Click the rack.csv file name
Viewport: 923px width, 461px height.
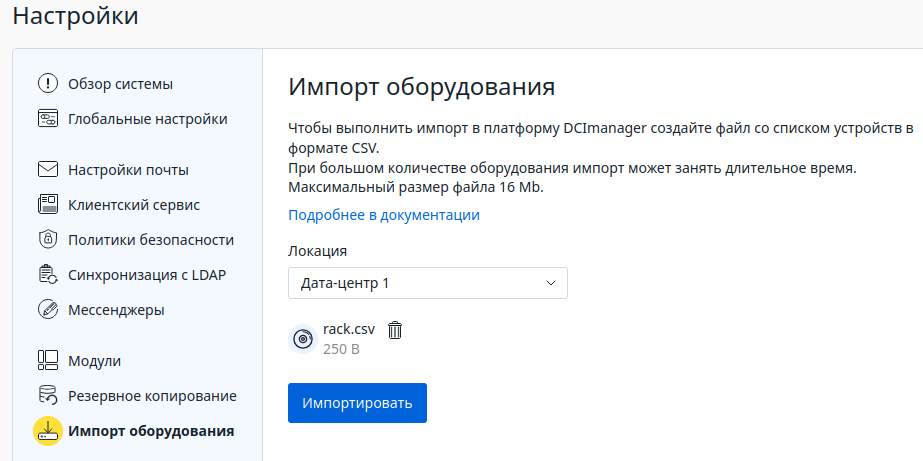pos(348,329)
